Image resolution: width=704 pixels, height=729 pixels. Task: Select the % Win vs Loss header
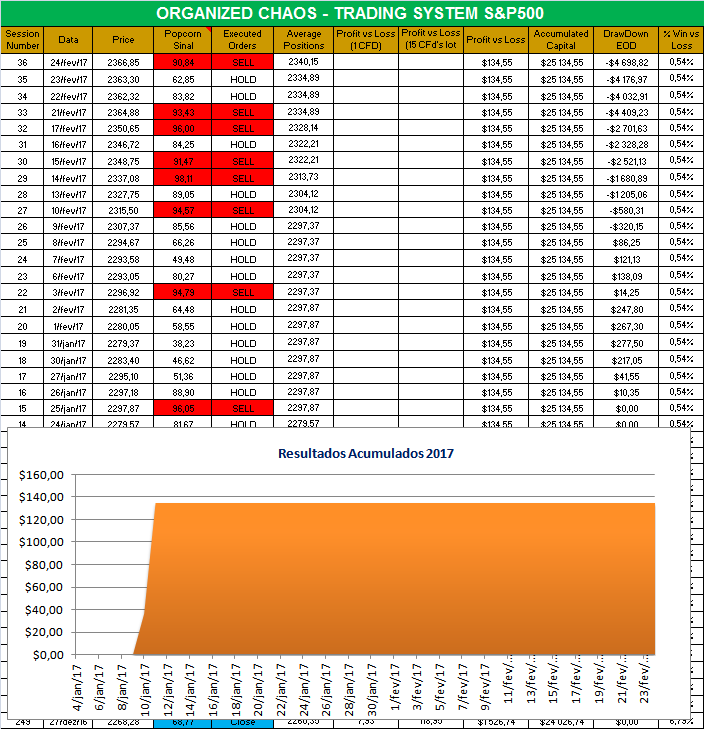pyautogui.click(x=681, y=40)
